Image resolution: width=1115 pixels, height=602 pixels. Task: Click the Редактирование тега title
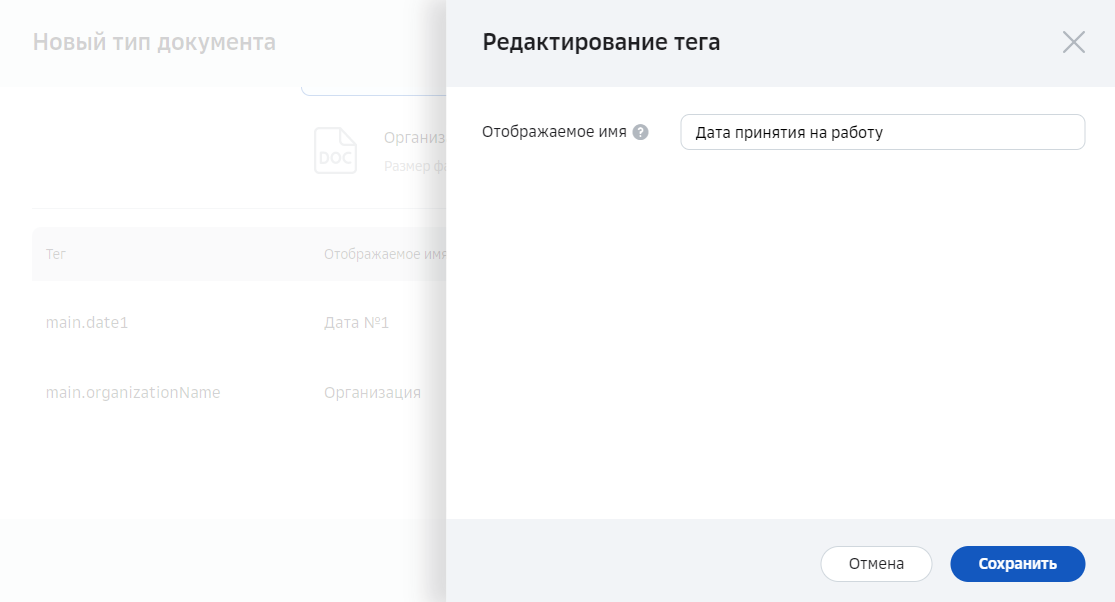tap(601, 43)
